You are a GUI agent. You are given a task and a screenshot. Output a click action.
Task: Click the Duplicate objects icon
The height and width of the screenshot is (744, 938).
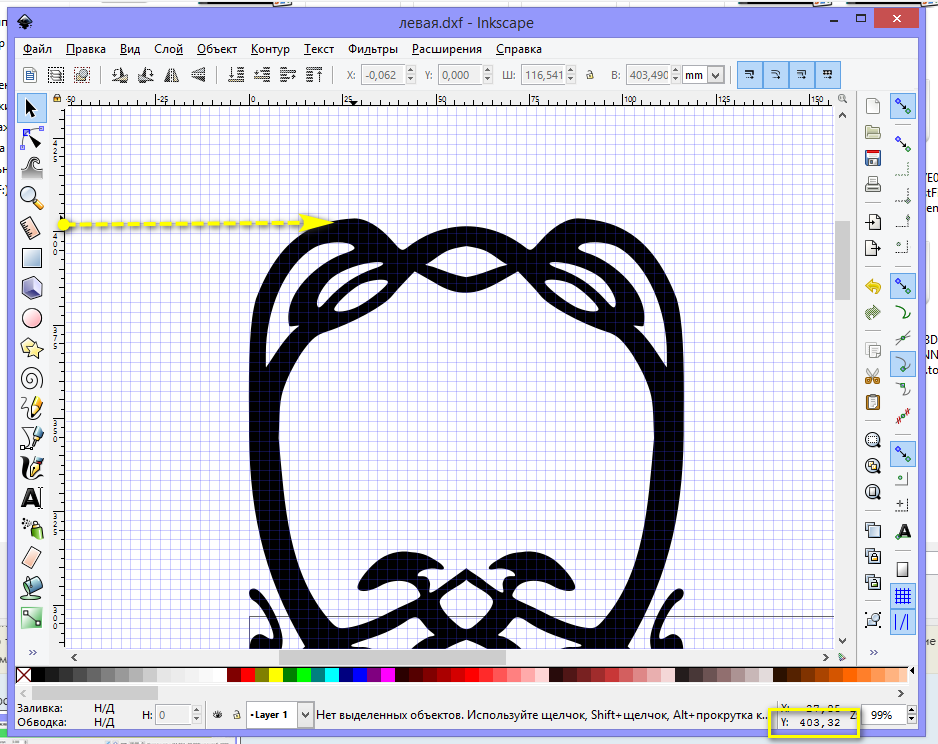[x=873, y=530]
